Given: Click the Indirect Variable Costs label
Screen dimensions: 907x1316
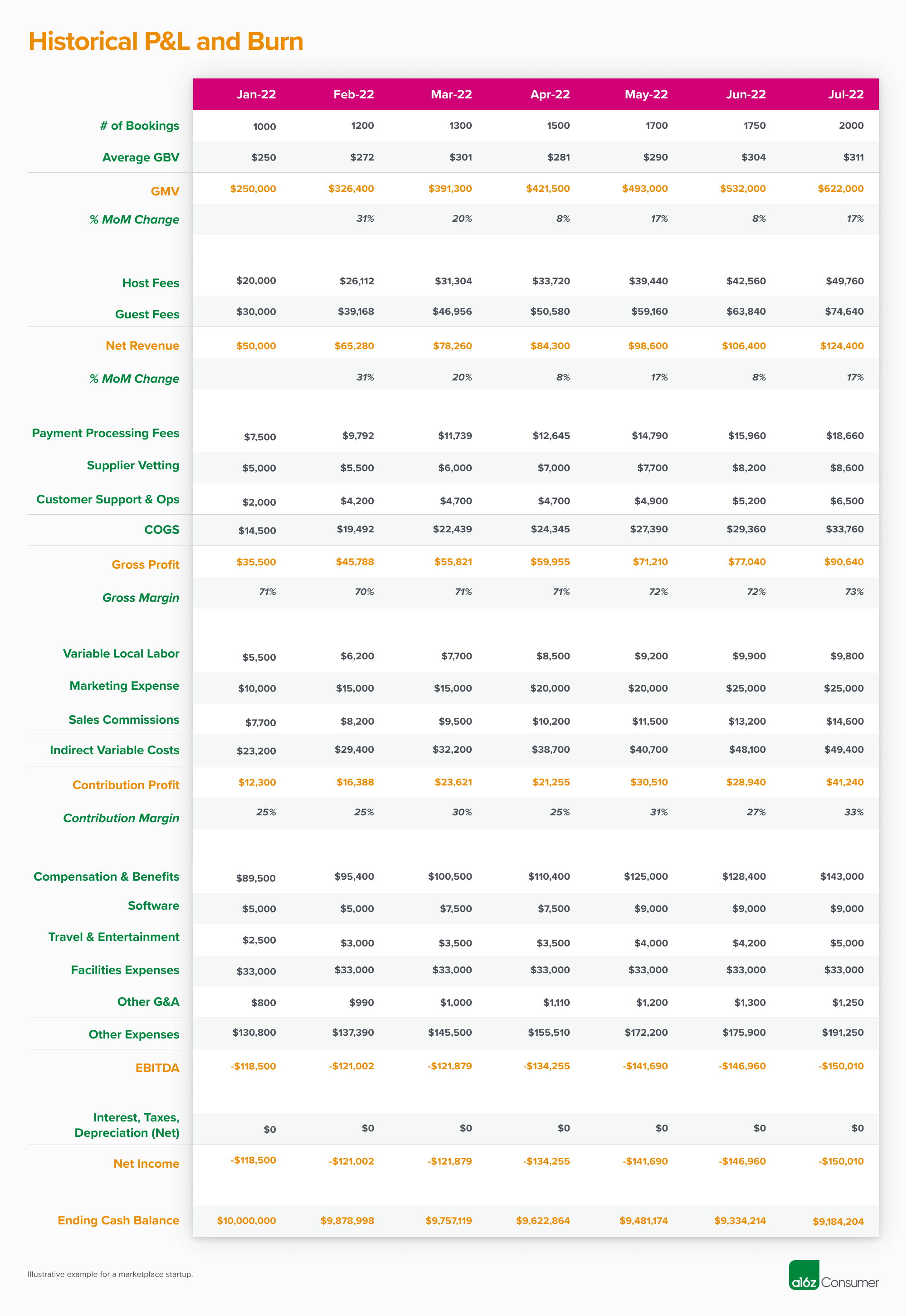Looking at the screenshot, I should (x=115, y=750).
